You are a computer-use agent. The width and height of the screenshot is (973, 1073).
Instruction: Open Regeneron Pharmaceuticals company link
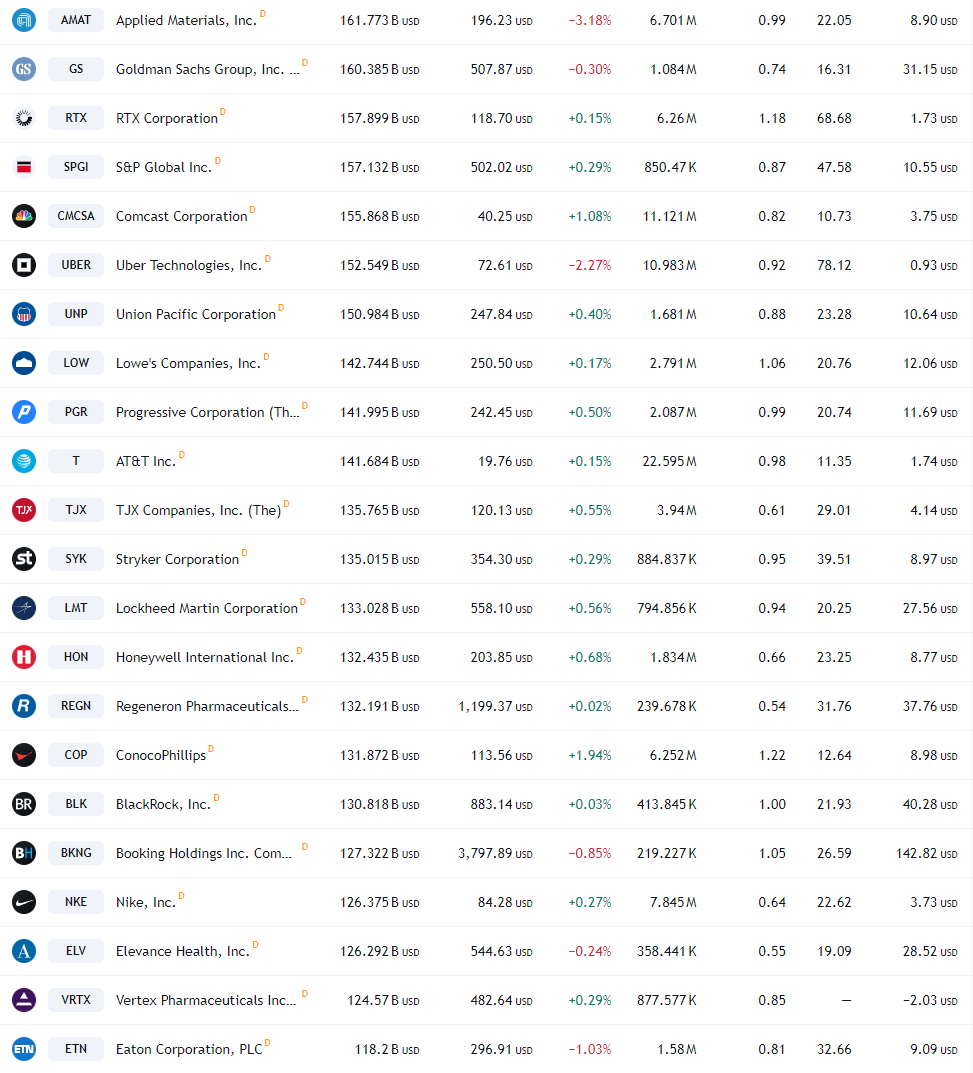point(207,706)
